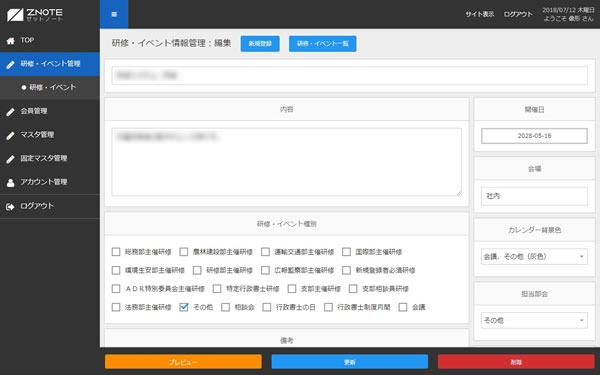Screen dimensions: 600x375
Task: Click サイト表示 link in header
Action: click(x=479, y=14)
